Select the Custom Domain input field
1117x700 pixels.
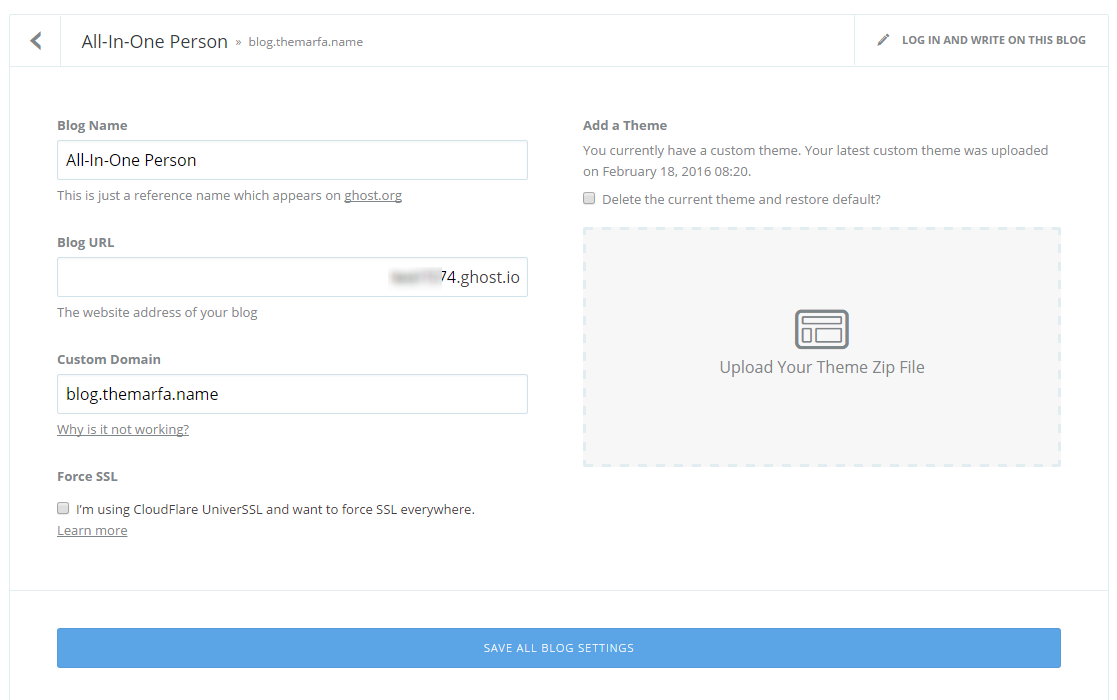(292, 394)
